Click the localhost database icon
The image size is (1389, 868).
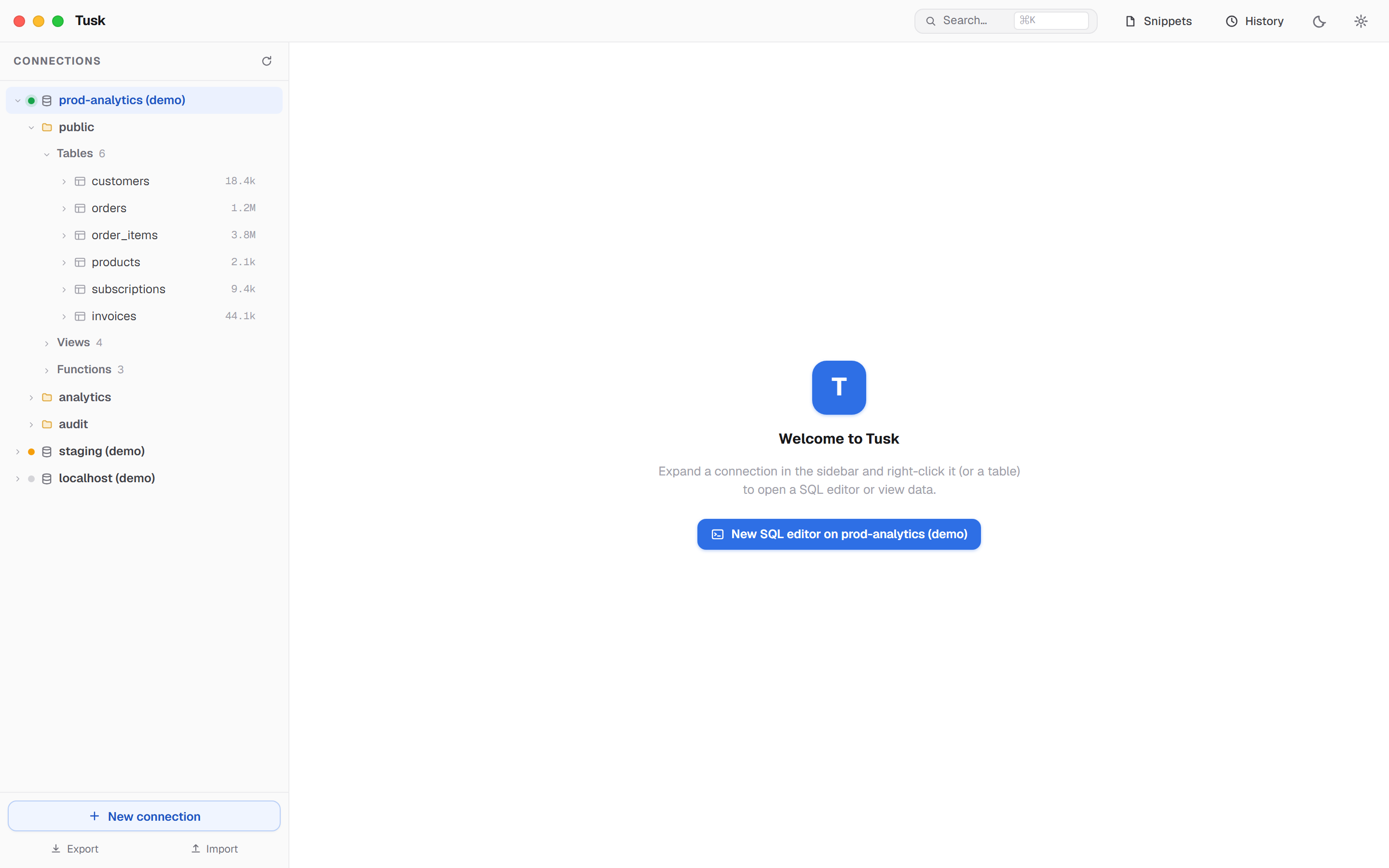[47, 479]
